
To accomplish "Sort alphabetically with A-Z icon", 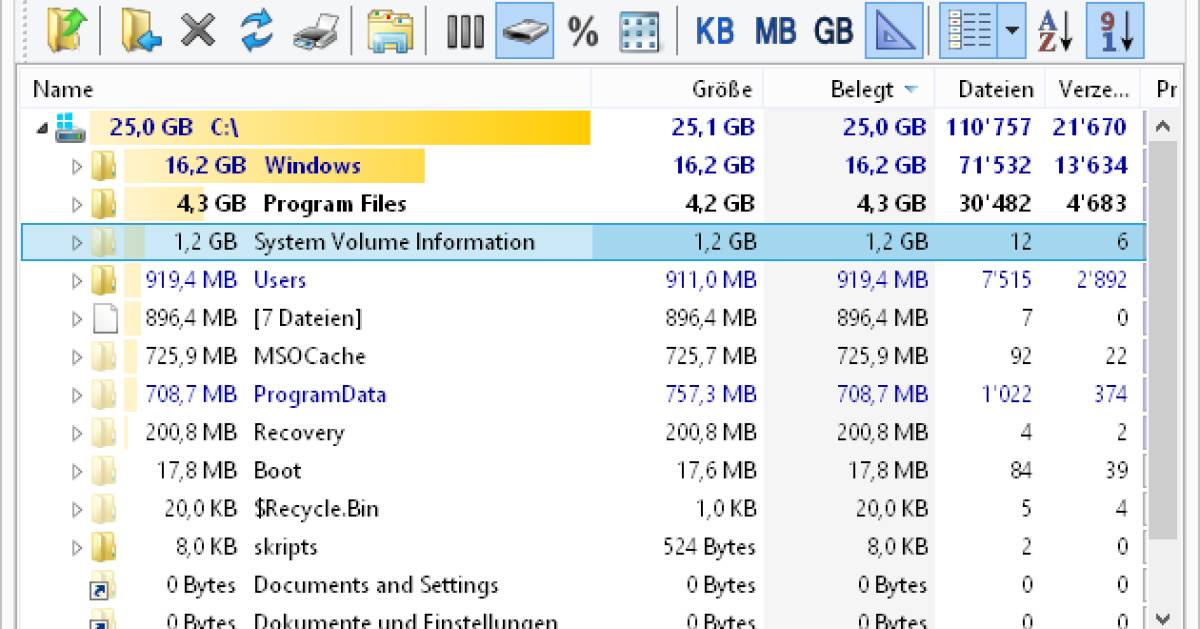I will coord(1055,32).
